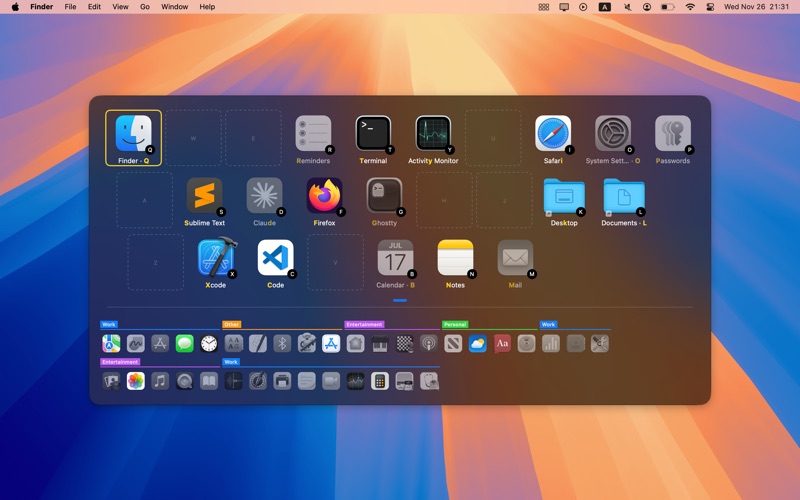
Task: Open the input source A menu
Action: pyautogui.click(x=605, y=7)
